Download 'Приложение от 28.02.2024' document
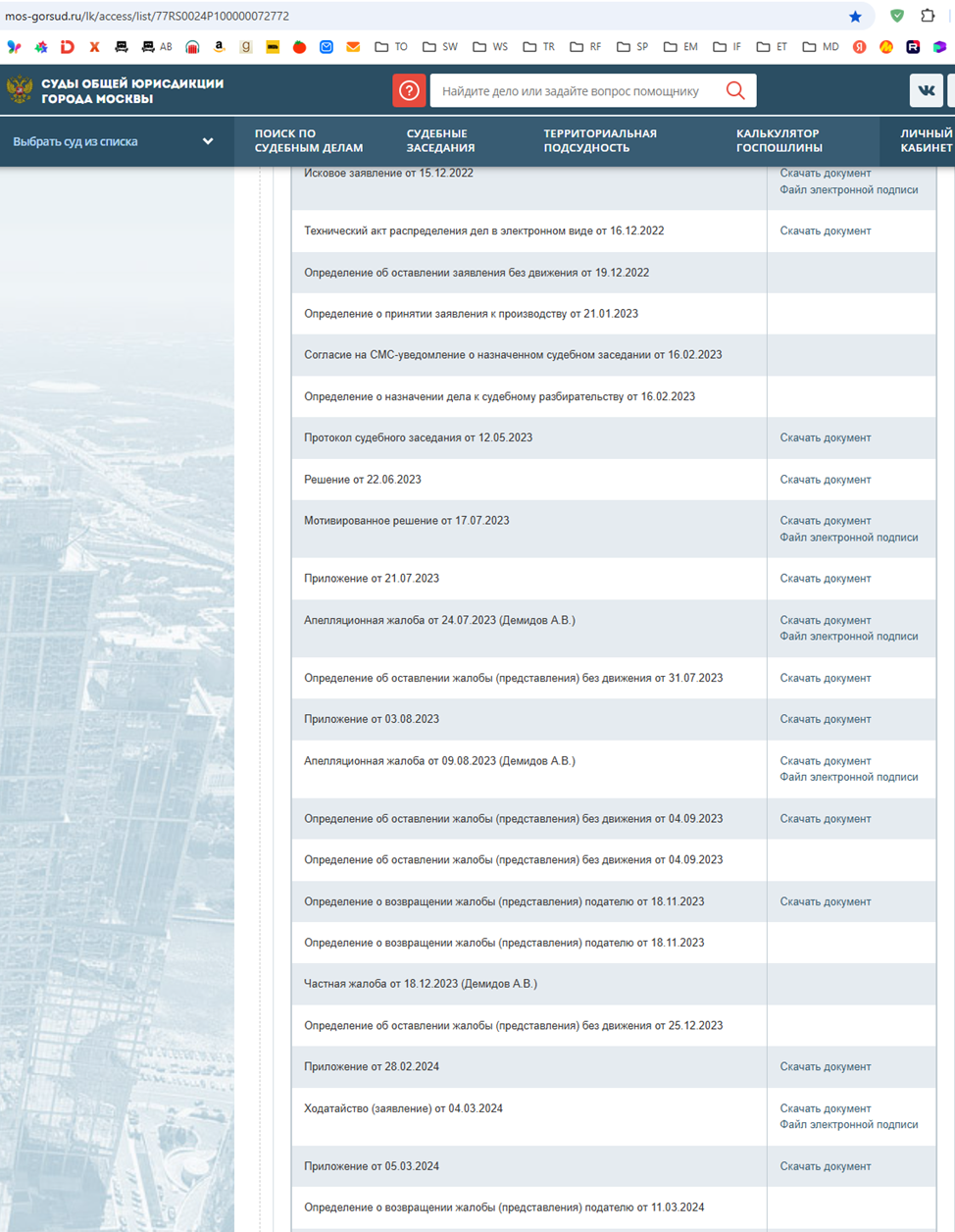Screen dimensions: 955x1232 pos(826,1066)
